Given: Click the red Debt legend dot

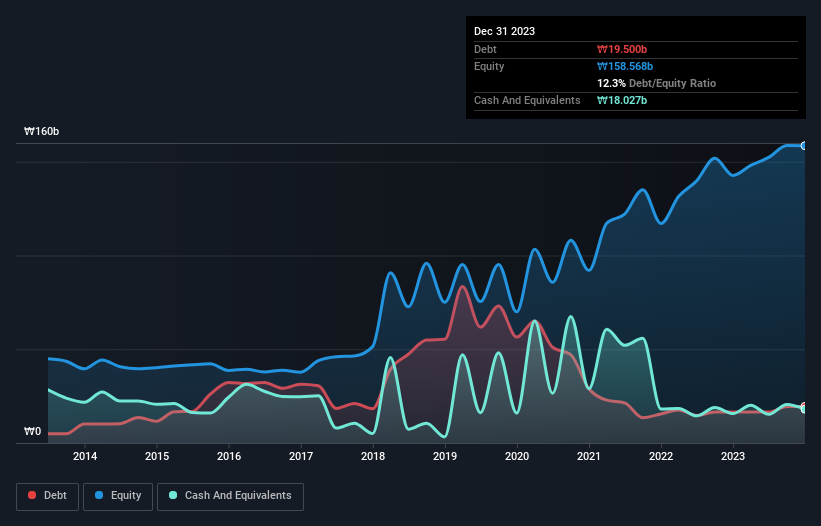Looking at the screenshot, I should tap(32, 495).
